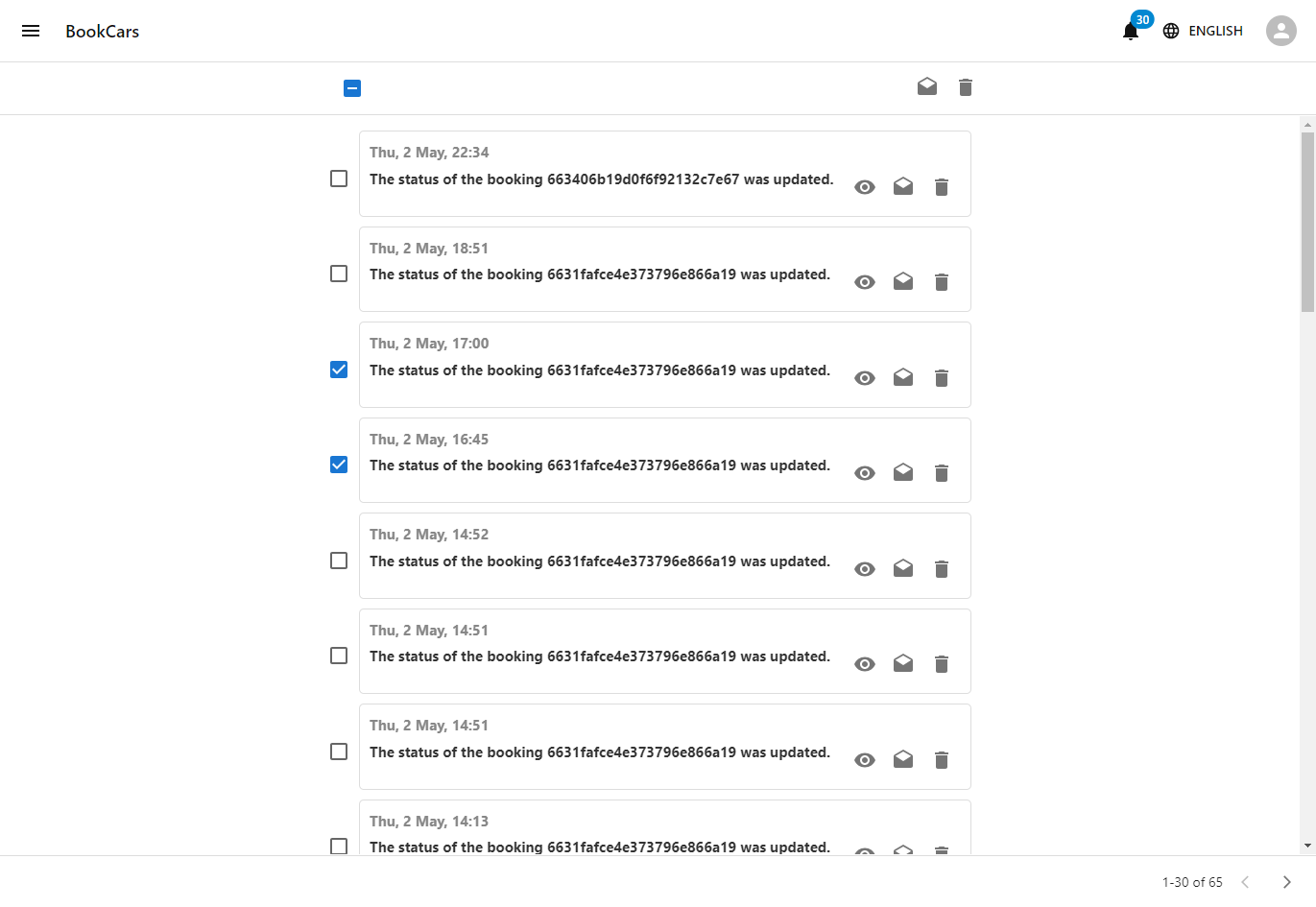Delete the 17:00 notification

coord(942,378)
